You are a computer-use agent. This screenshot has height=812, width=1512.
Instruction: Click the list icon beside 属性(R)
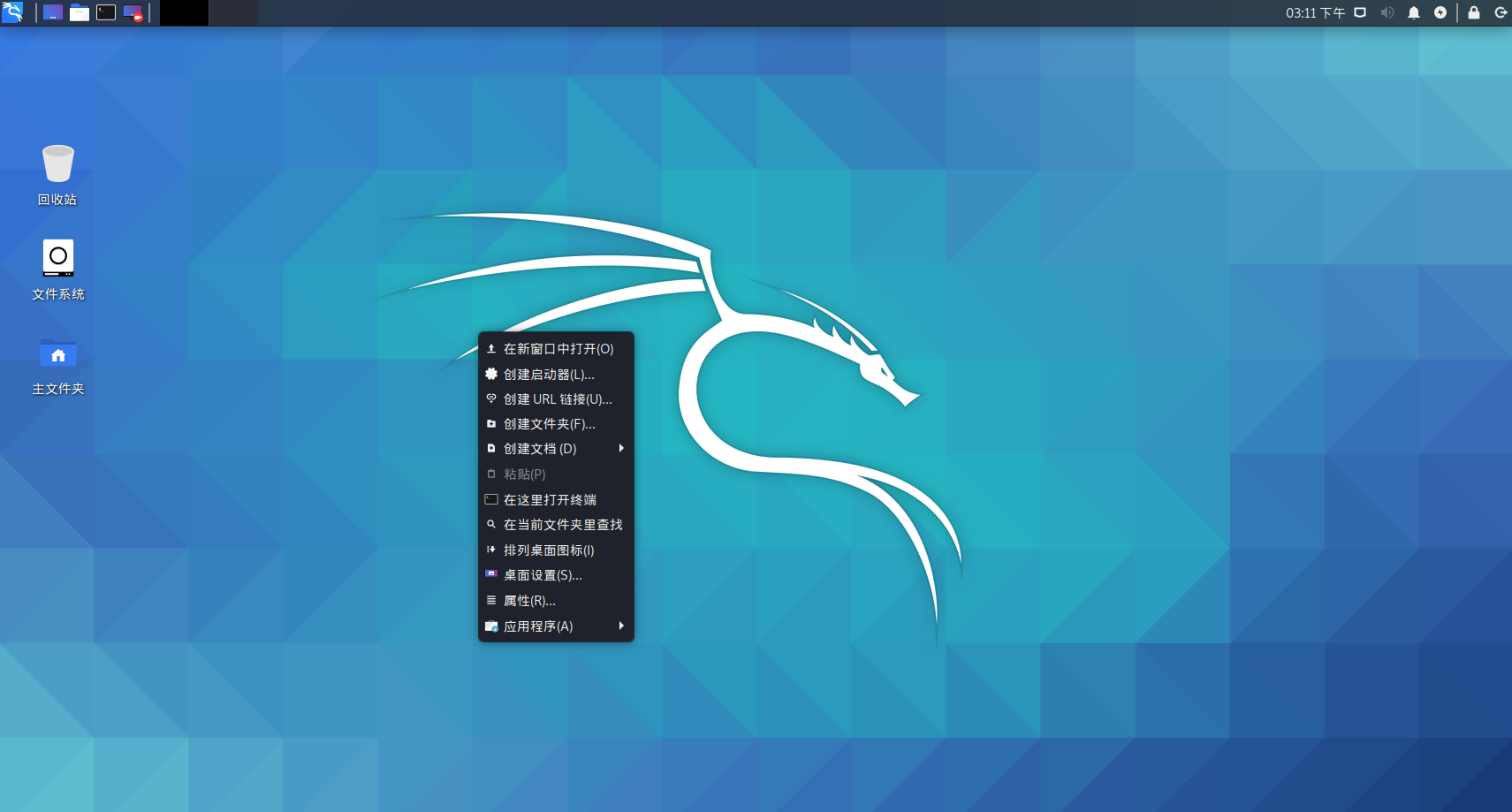pyautogui.click(x=491, y=600)
